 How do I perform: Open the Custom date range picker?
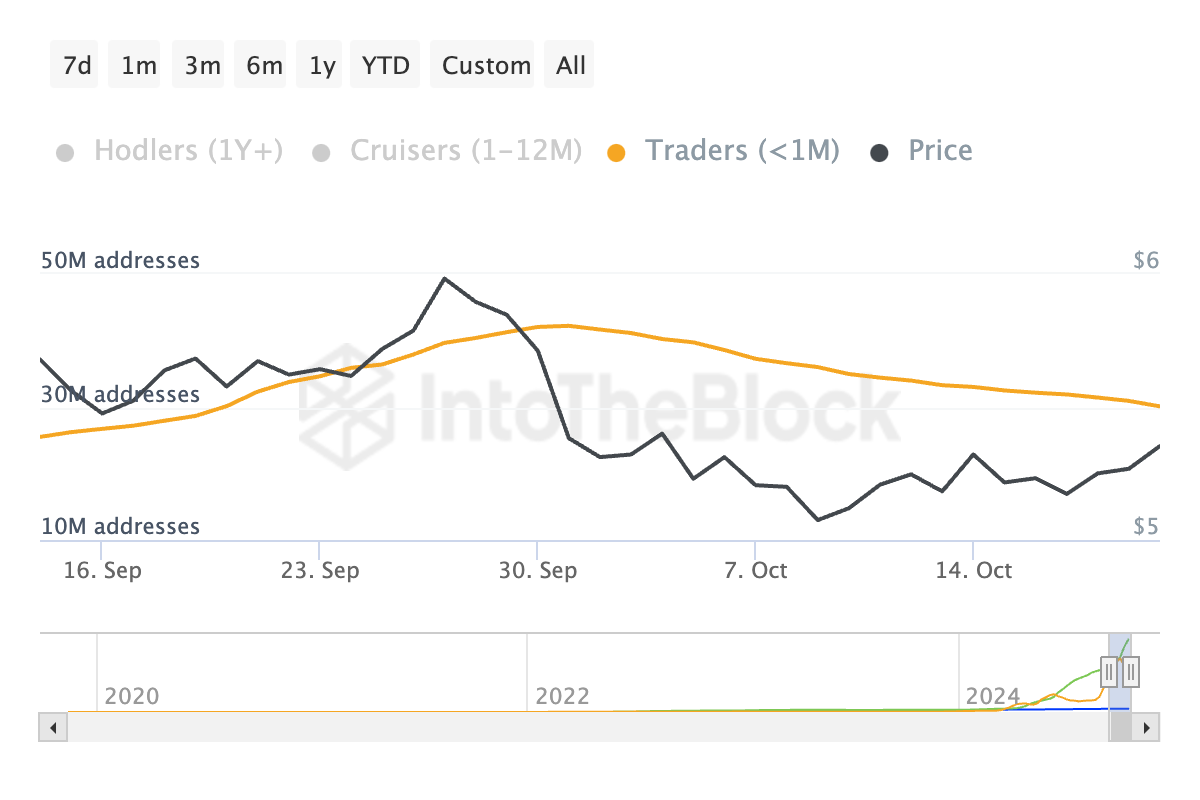coord(486,66)
